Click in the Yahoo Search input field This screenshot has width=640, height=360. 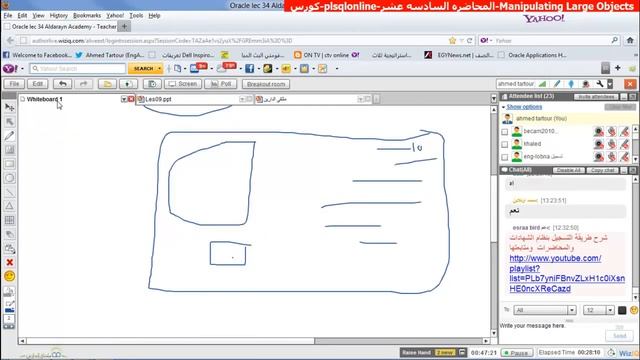pos(78,69)
